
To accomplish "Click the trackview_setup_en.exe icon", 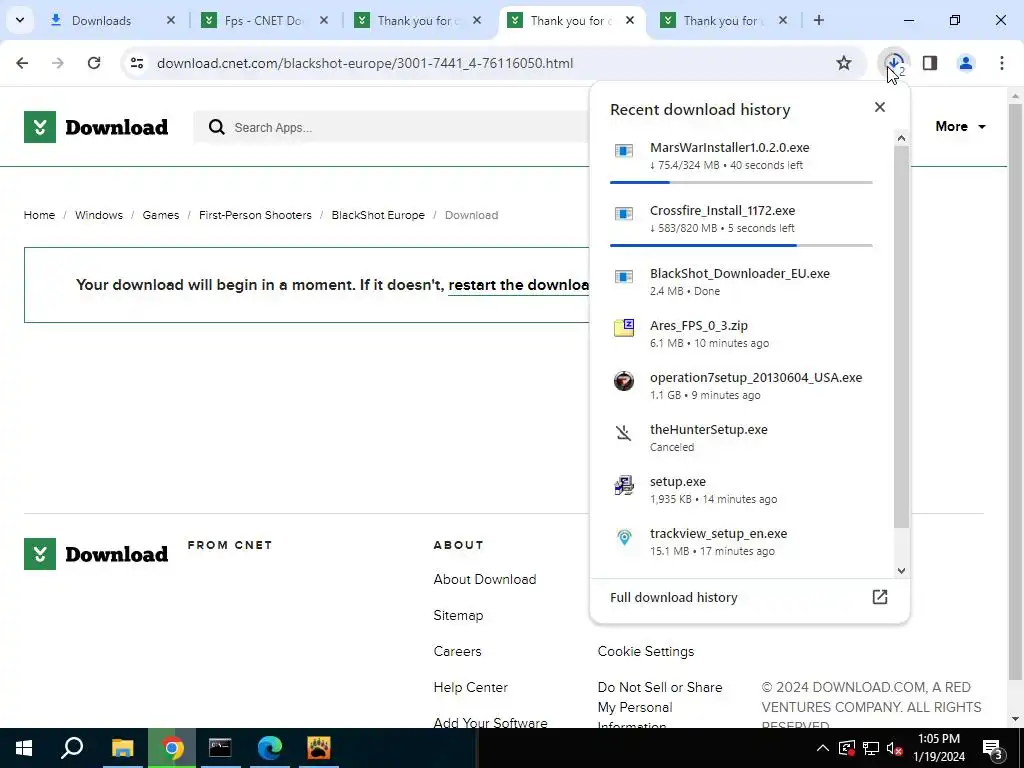I will [624, 537].
